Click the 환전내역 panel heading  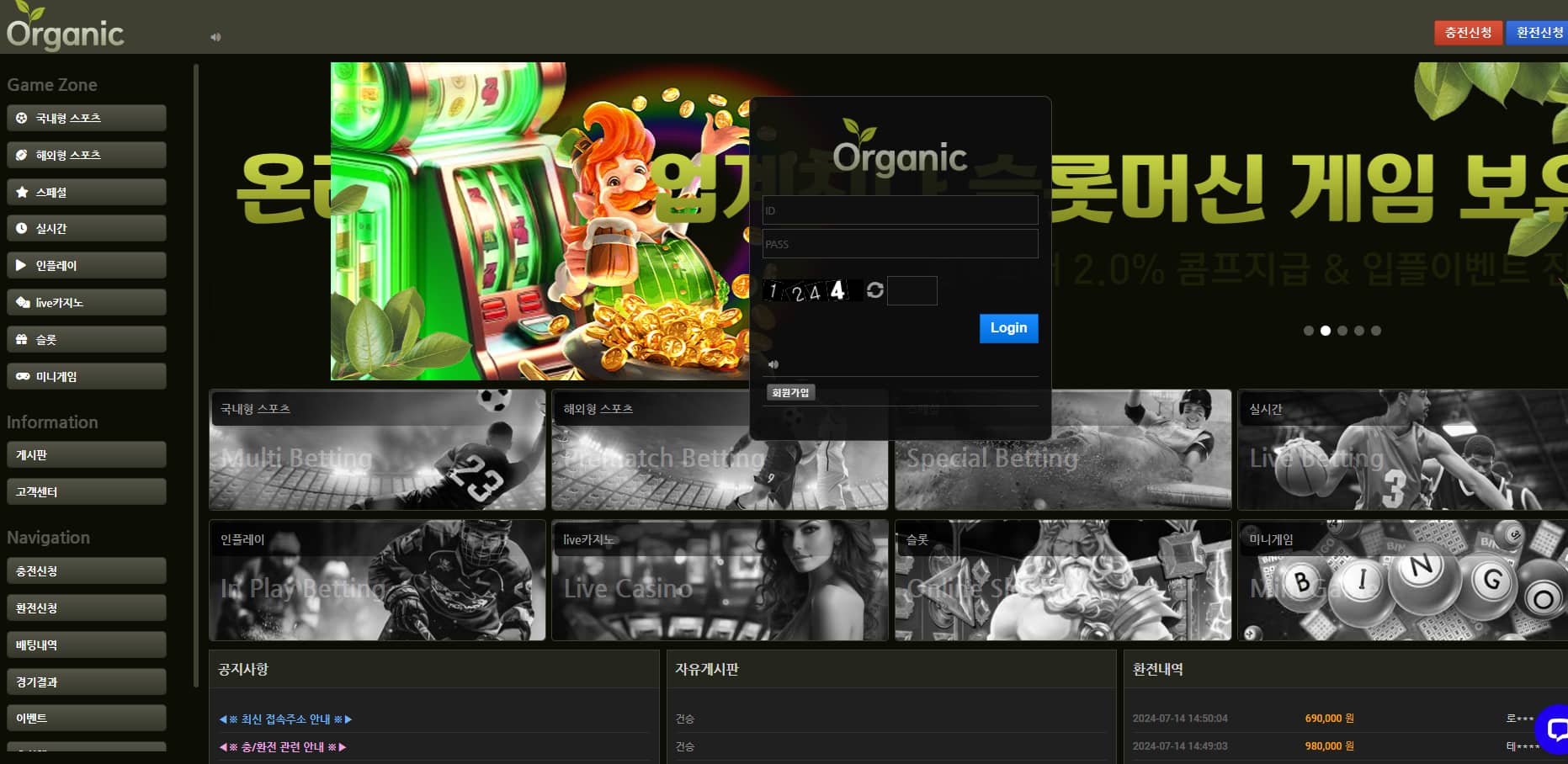click(1158, 670)
